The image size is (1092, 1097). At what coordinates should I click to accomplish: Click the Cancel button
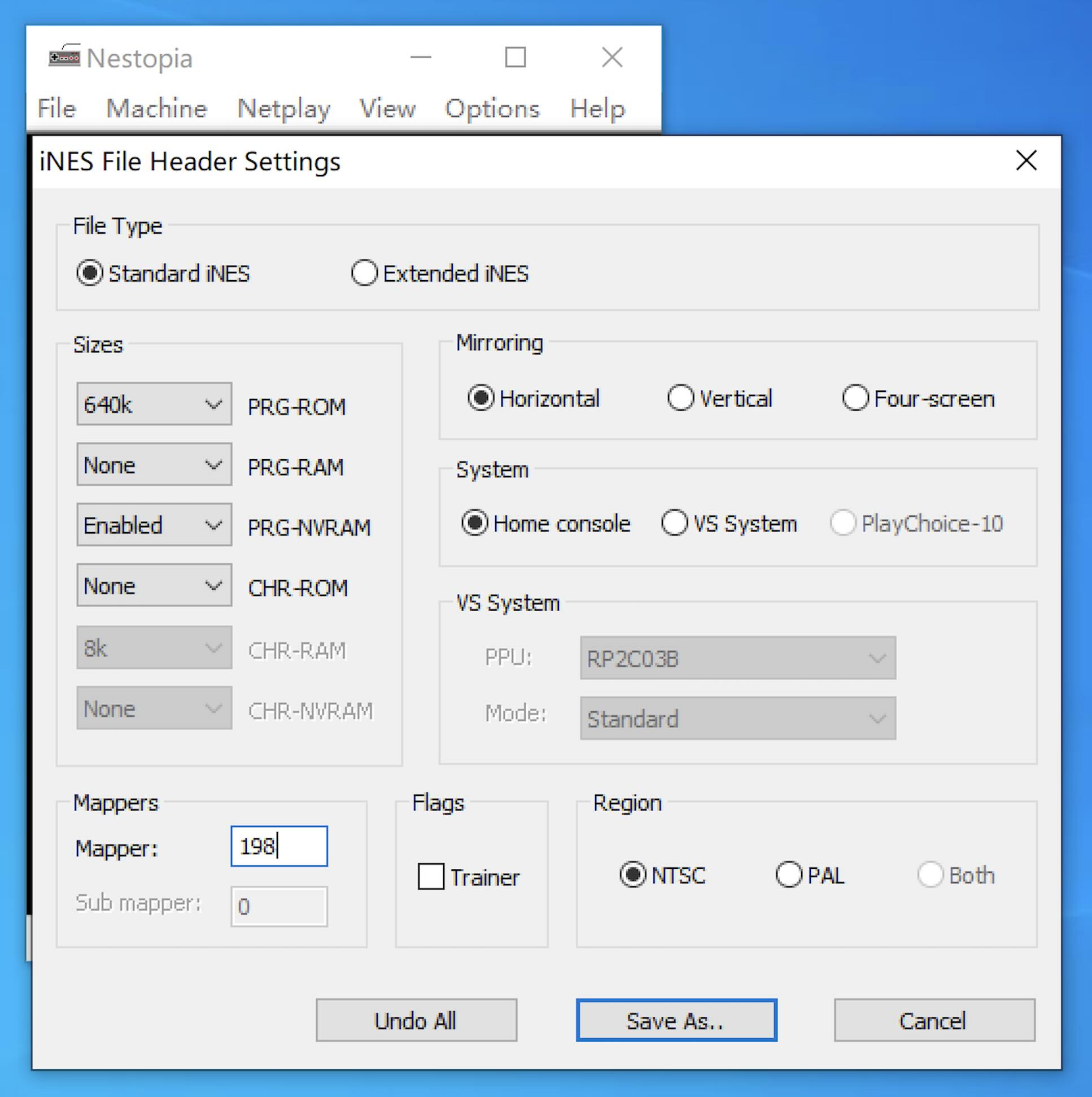coord(934,1020)
